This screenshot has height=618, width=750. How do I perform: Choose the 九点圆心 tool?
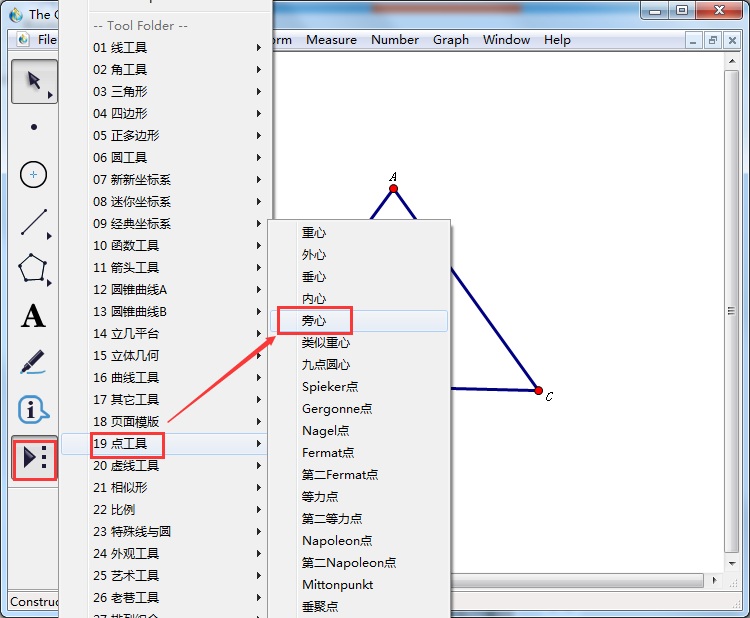pyautogui.click(x=359, y=364)
